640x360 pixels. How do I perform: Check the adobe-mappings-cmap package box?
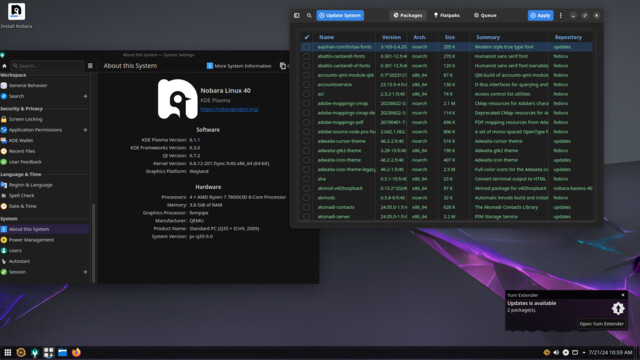(306, 103)
